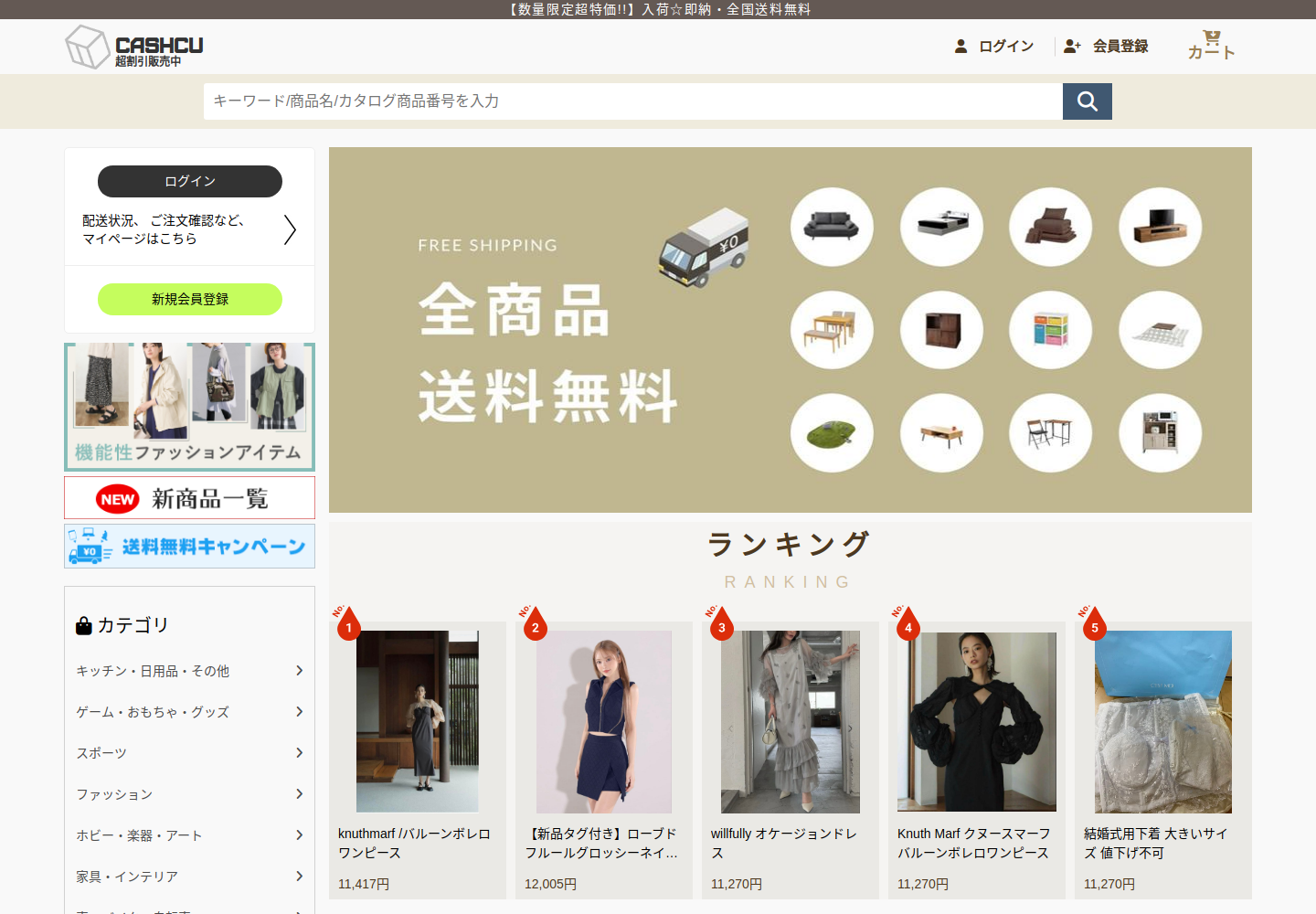The height and width of the screenshot is (914, 1316).
Task: Select the dark wooden shelf circle icon
Action: point(941,330)
